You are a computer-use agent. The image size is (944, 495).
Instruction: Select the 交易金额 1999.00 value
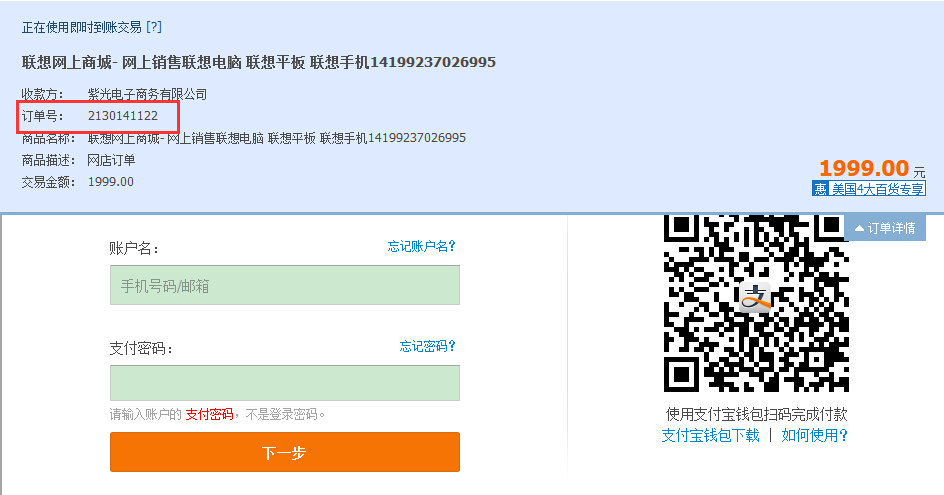click(x=111, y=182)
